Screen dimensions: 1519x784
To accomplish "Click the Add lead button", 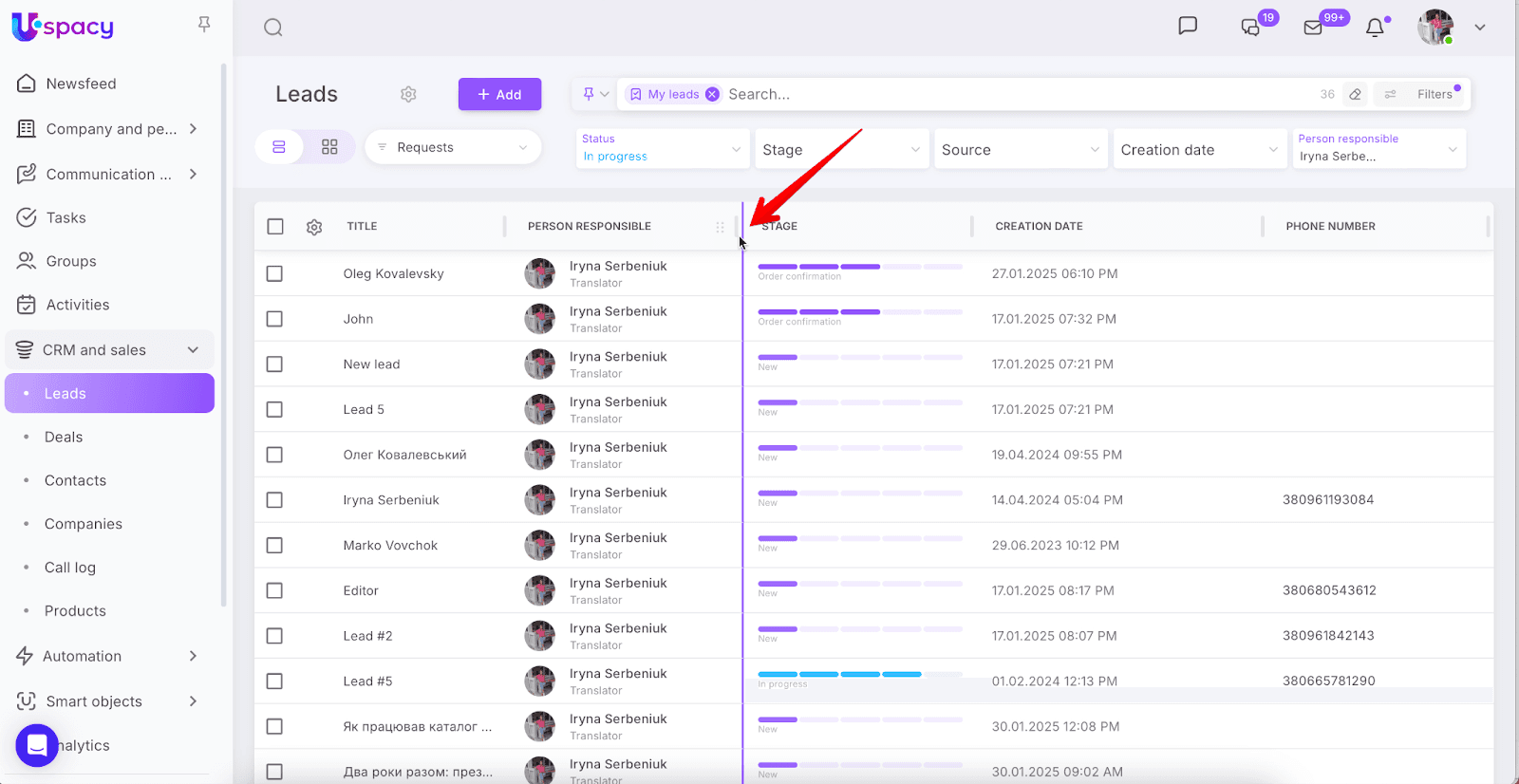I will pyautogui.click(x=499, y=94).
